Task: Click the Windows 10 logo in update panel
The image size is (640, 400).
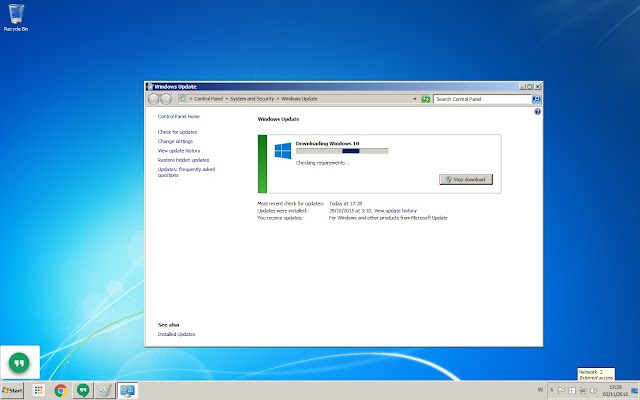Action: [x=283, y=151]
